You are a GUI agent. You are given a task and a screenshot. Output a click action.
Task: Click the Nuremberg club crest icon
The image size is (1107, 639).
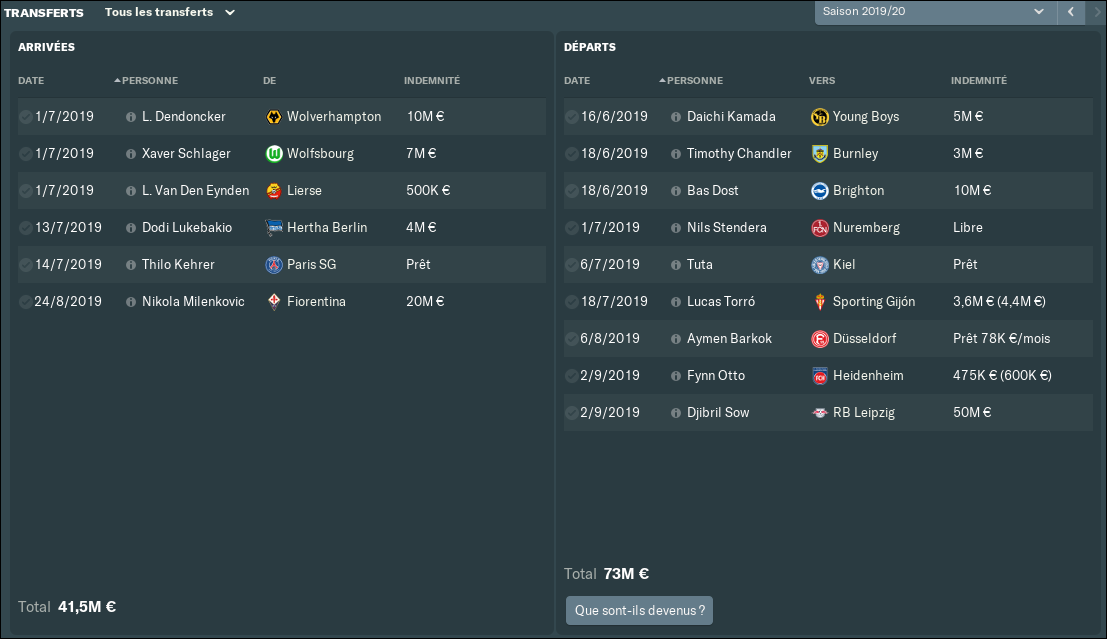820,227
